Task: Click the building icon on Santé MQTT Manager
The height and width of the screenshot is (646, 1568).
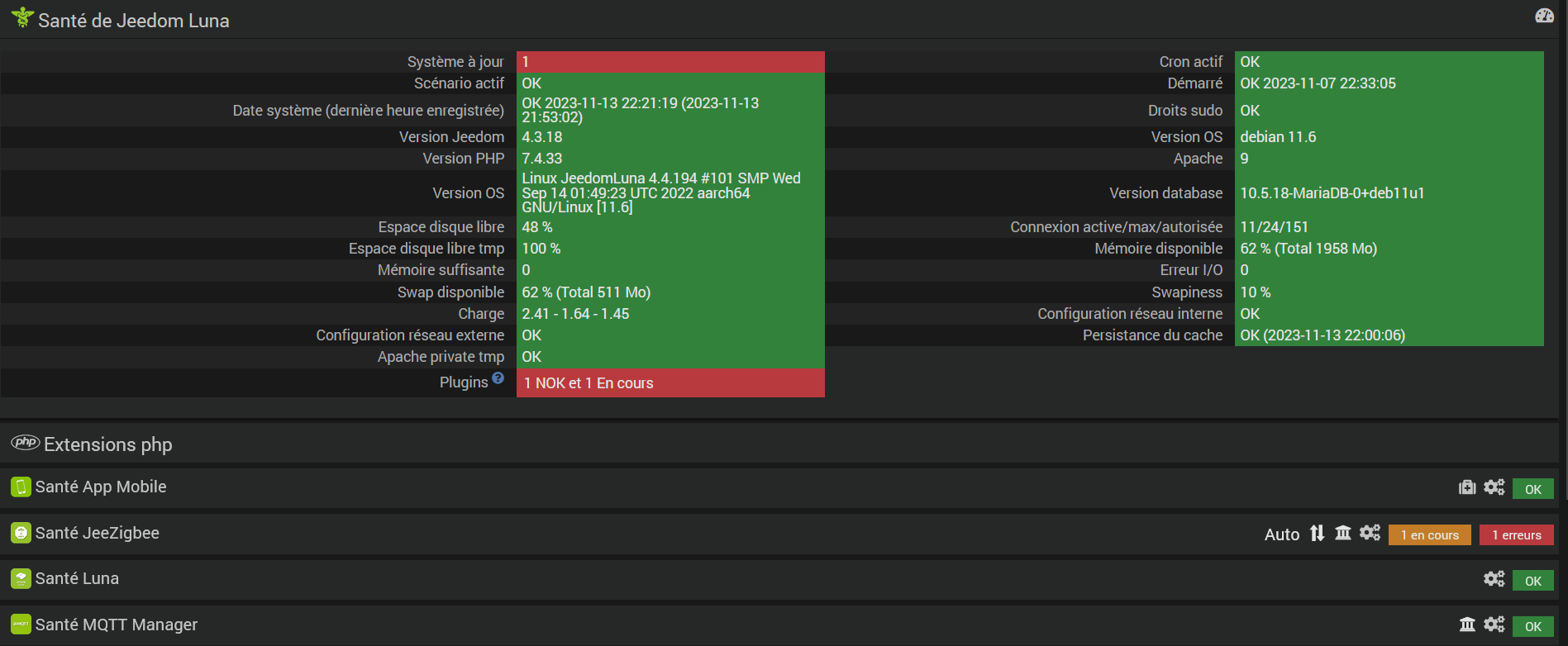Action: click(1467, 625)
